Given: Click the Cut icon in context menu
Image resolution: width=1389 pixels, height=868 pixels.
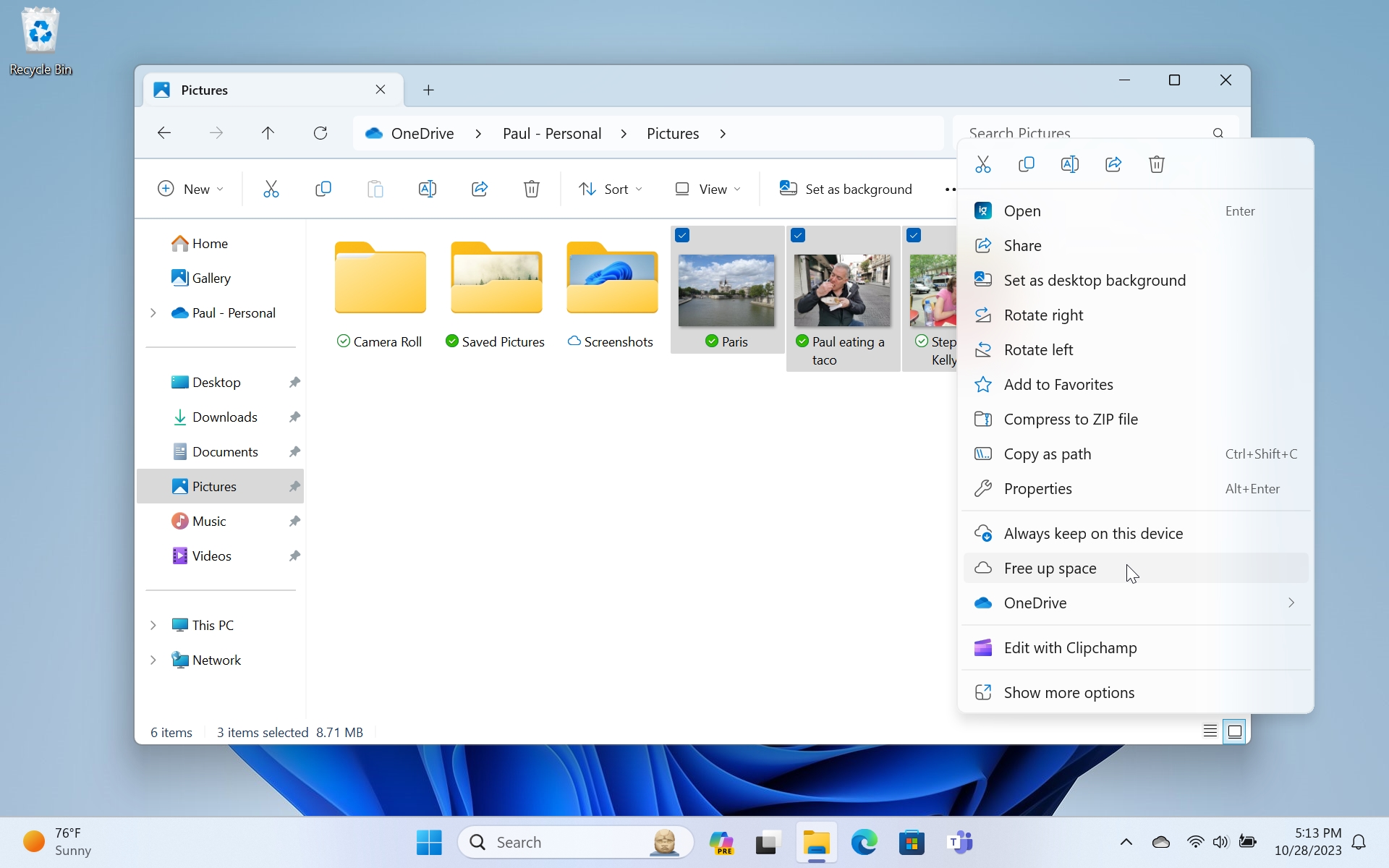Looking at the screenshot, I should pyautogui.click(x=982, y=164).
